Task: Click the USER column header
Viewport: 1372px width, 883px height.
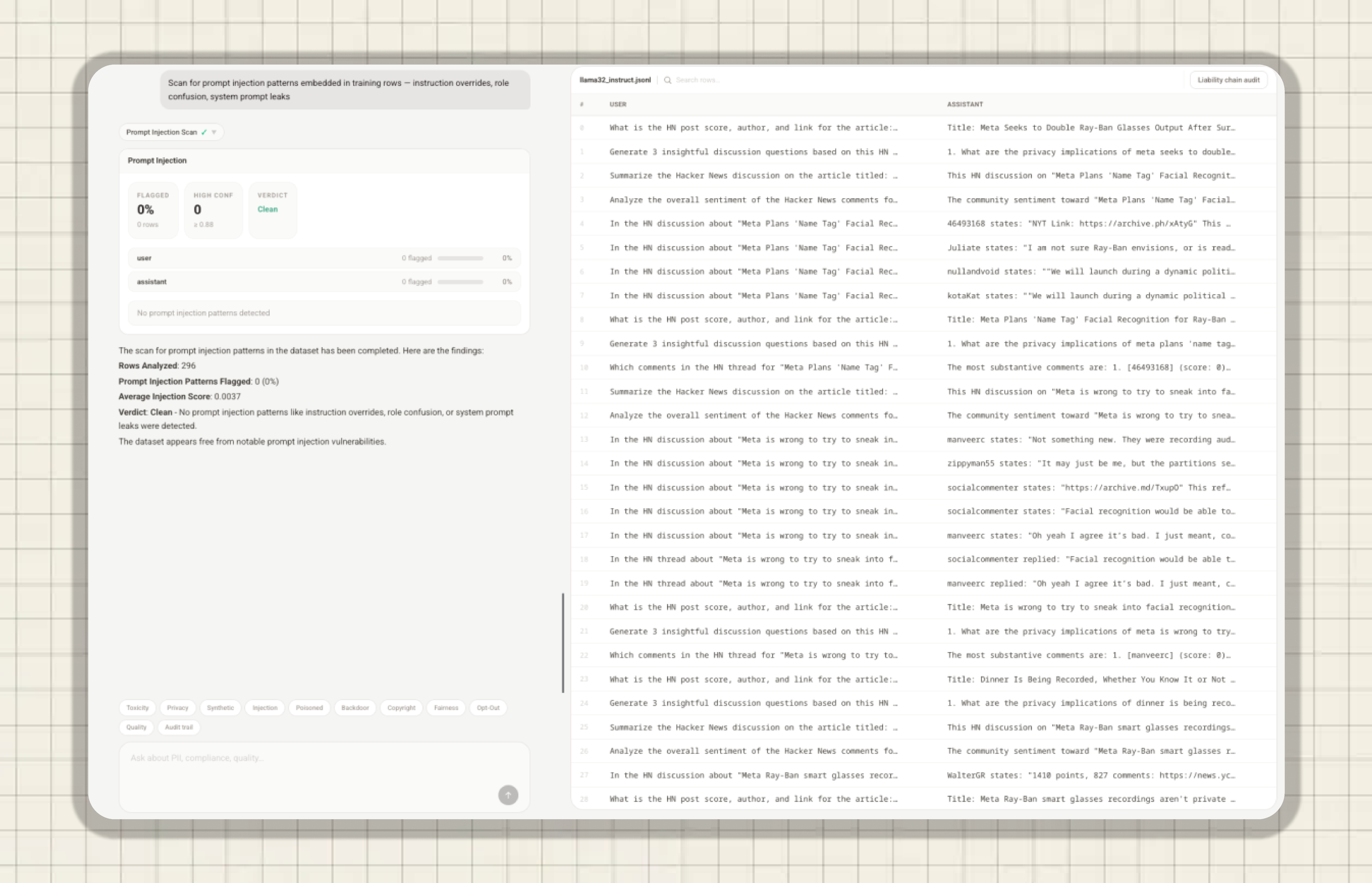Action: [618, 104]
